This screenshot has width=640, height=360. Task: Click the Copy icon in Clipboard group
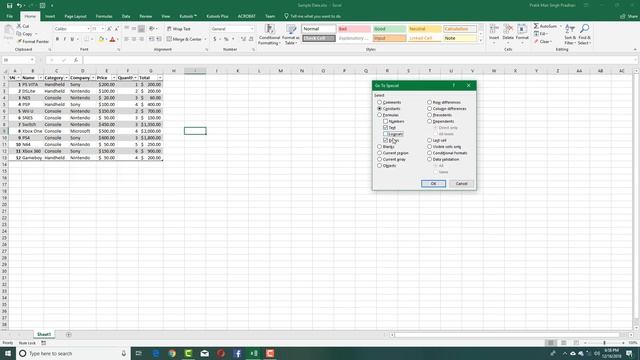(x=19, y=34)
